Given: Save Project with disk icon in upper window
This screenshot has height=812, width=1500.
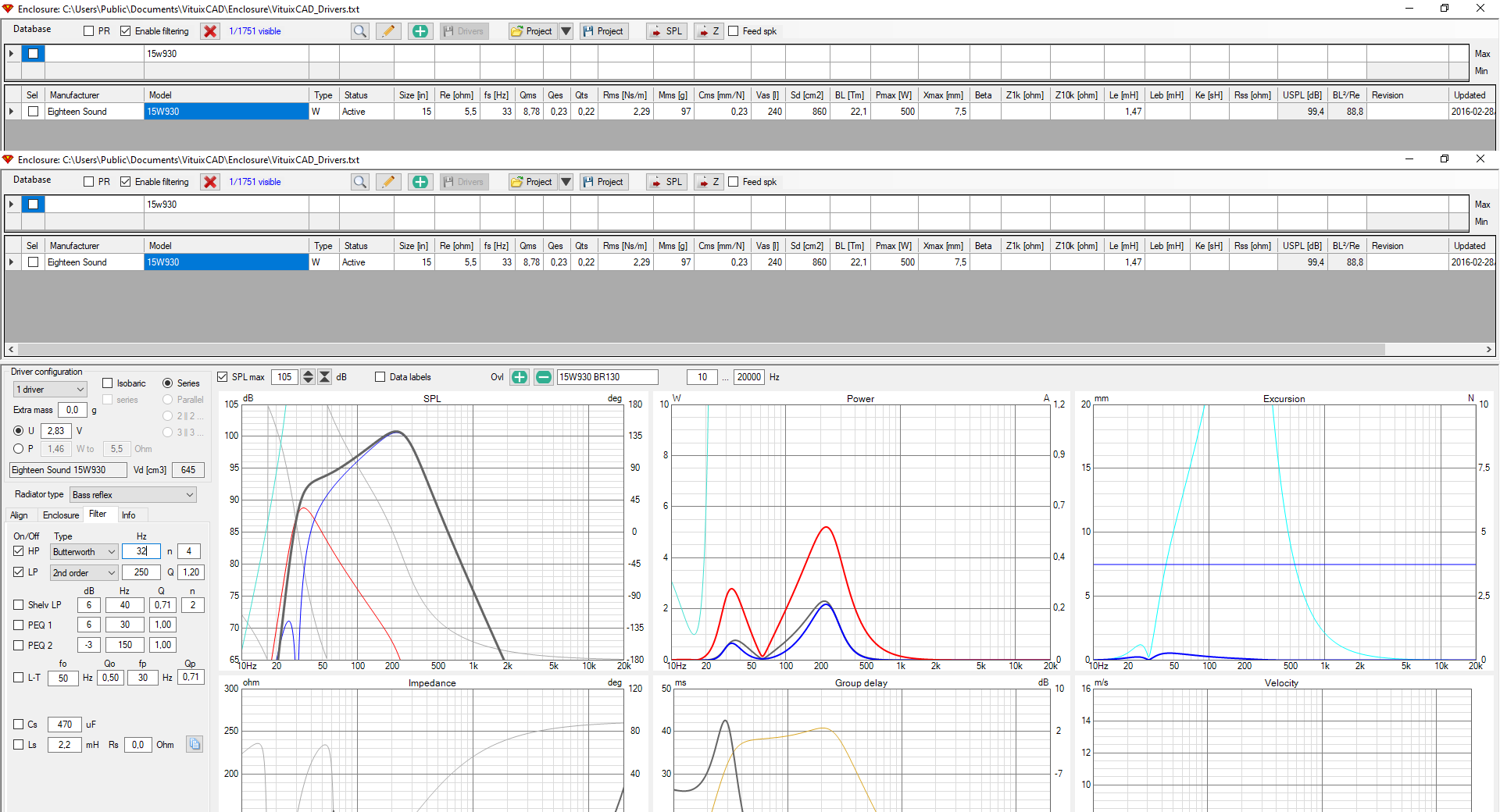Looking at the screenshot, I should pos(604,31).
